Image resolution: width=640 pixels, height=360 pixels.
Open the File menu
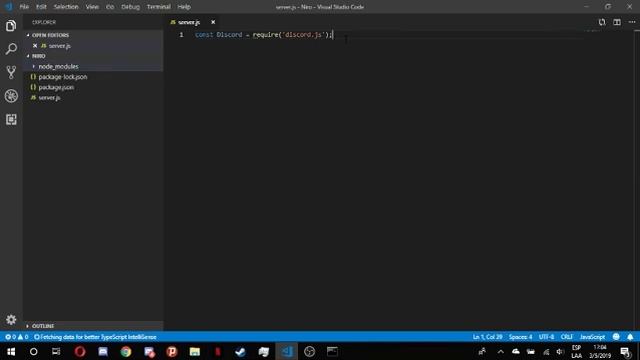point(24,7)
